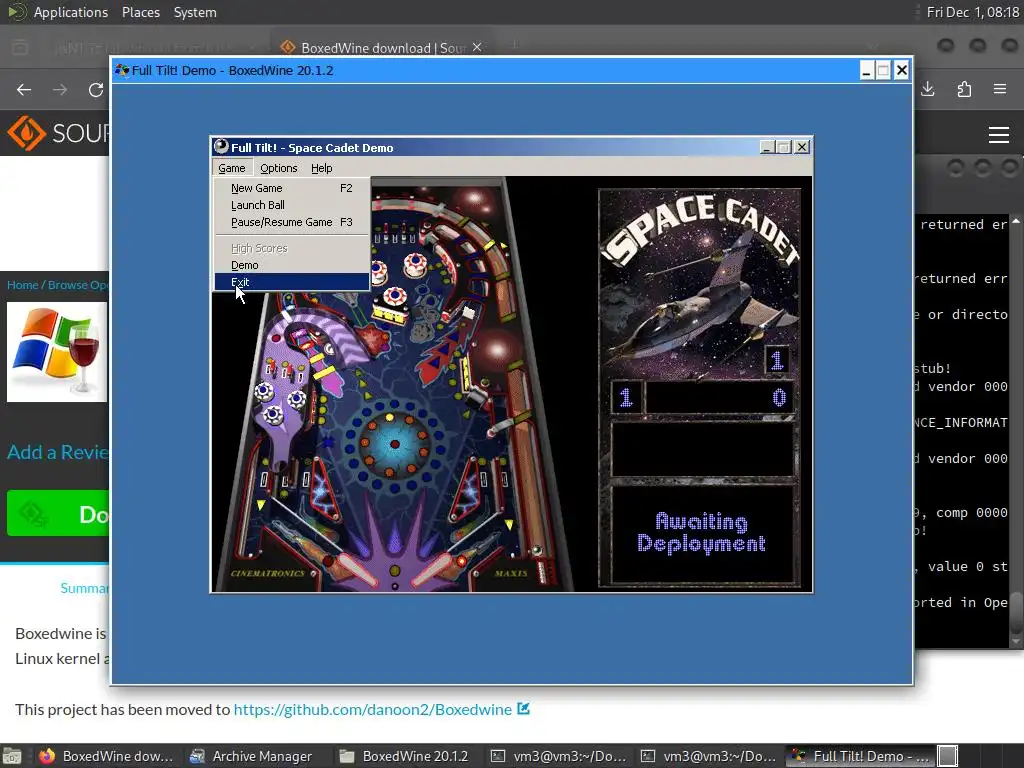Open the Options menu
This screenshot has height=768, width=1024.
[x=278, y=168]
